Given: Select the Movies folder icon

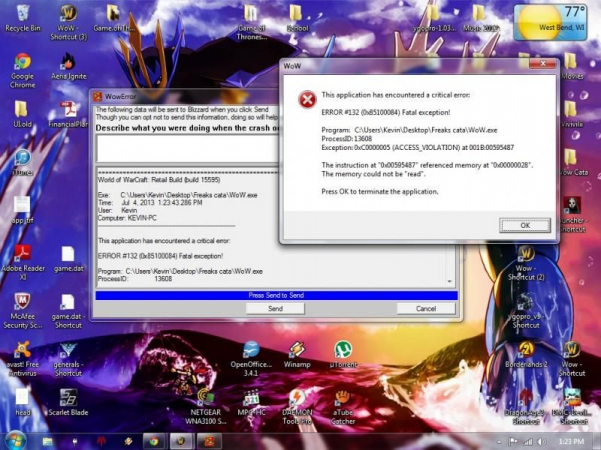Looking at the screenshot, I should (572, 66).
